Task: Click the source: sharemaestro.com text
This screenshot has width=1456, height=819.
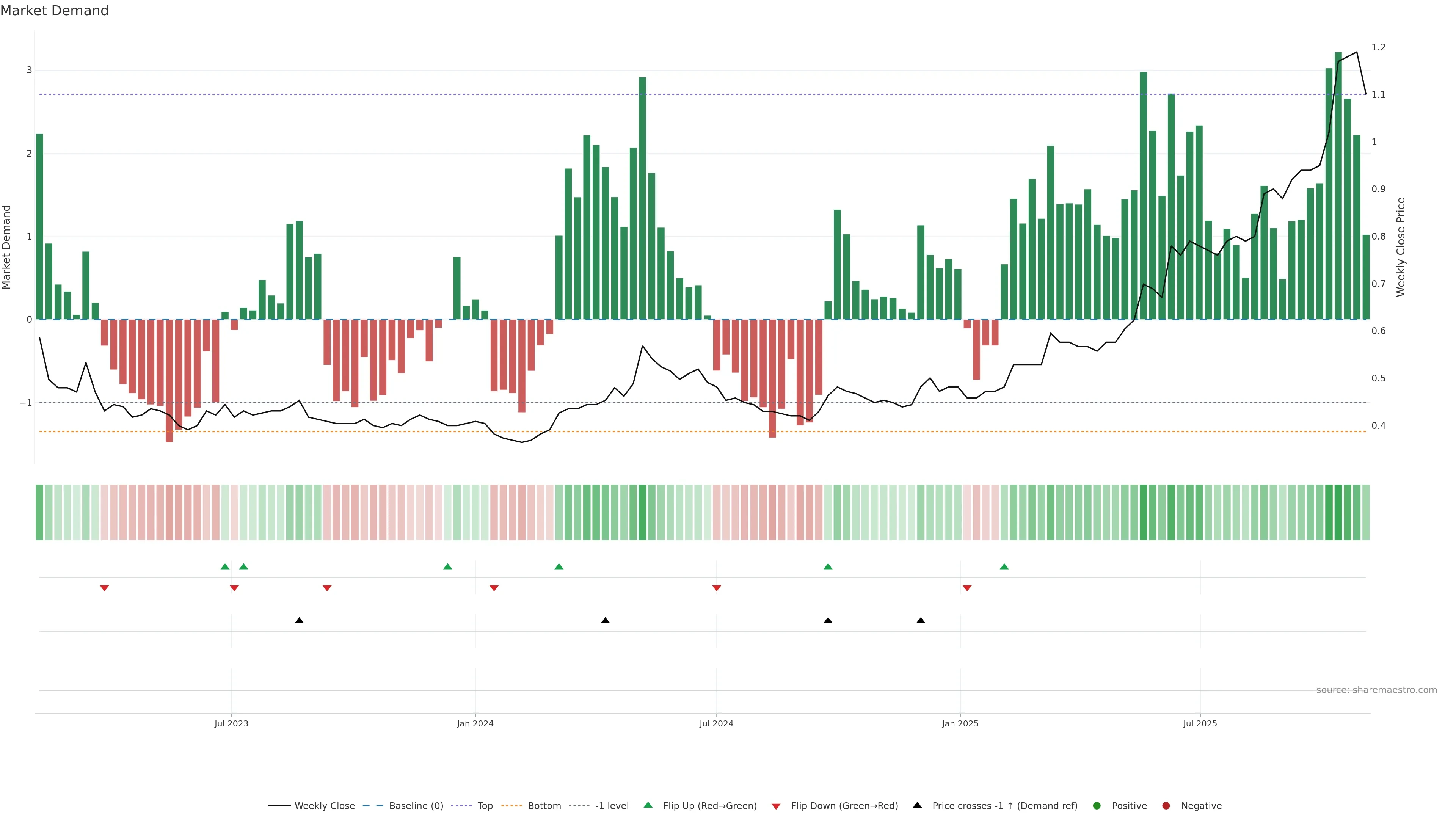Action: [x=1376, y=690]
